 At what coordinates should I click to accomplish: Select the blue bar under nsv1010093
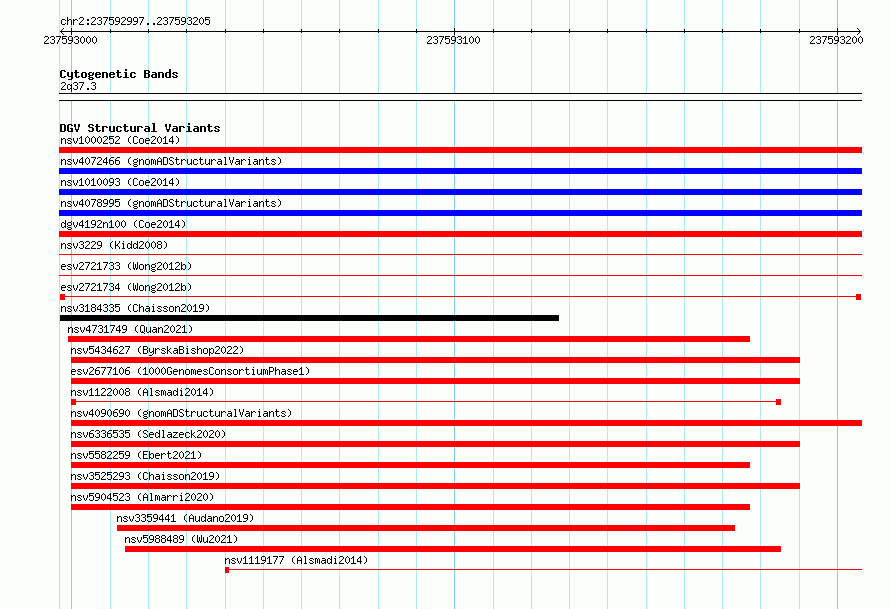click(x=460, y=192)
